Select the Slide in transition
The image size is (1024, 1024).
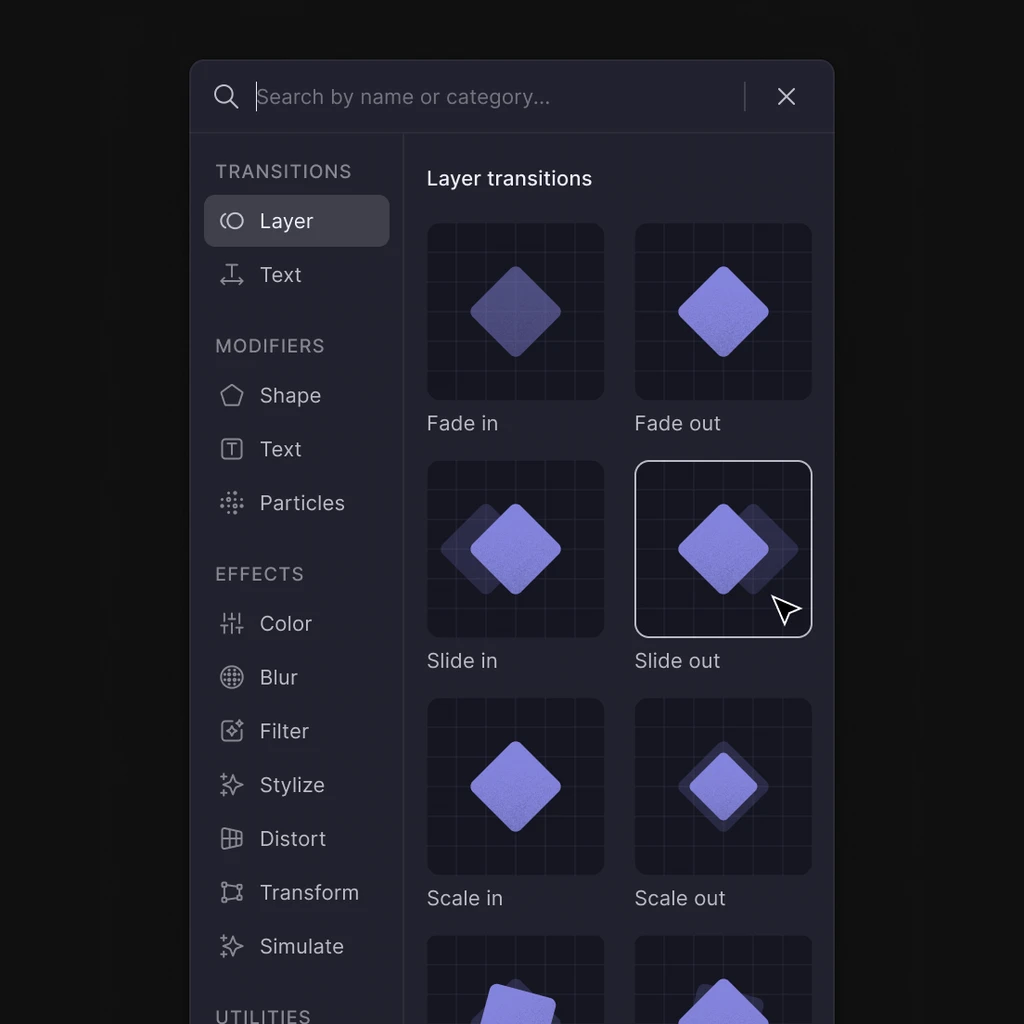coord(515,548)
